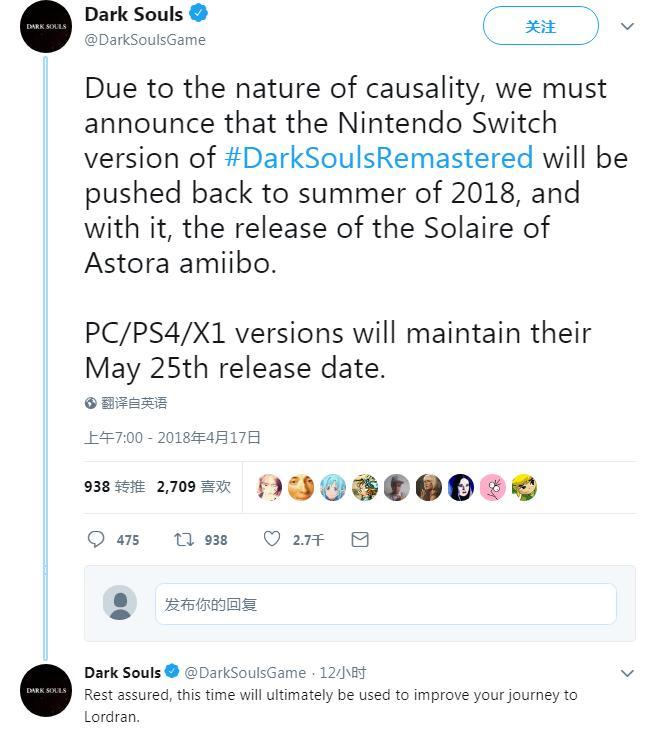
Task: Expand the chevron menu next to 关注
Action: pos(628,27)
